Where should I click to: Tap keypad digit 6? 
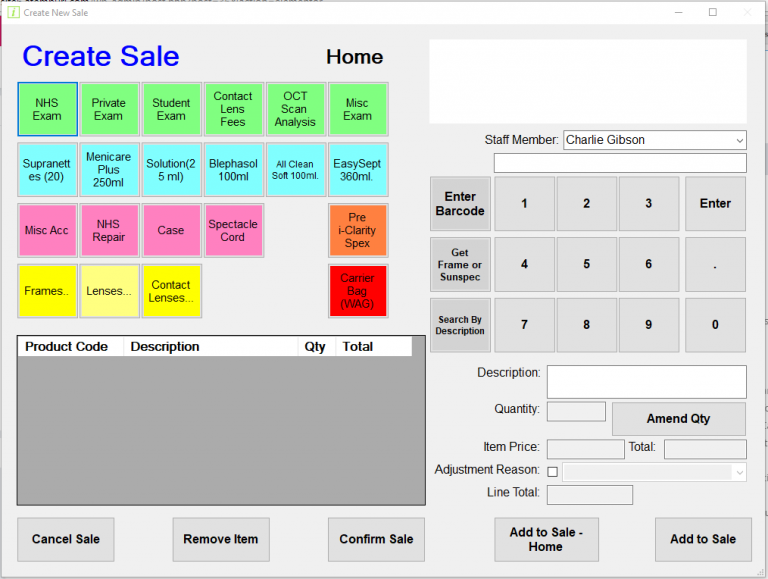649,265
